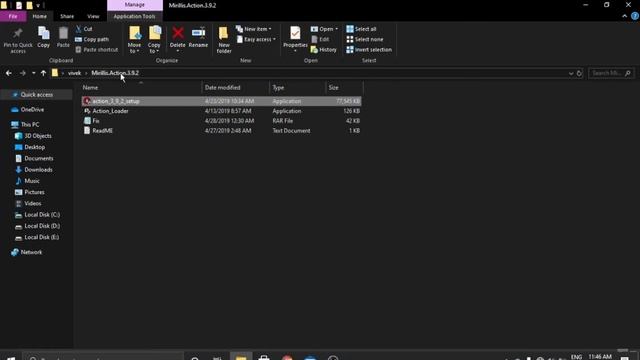640x360 pixels.
Task: Click the Paste ribbon icon
Action: (x=63, y=37)
